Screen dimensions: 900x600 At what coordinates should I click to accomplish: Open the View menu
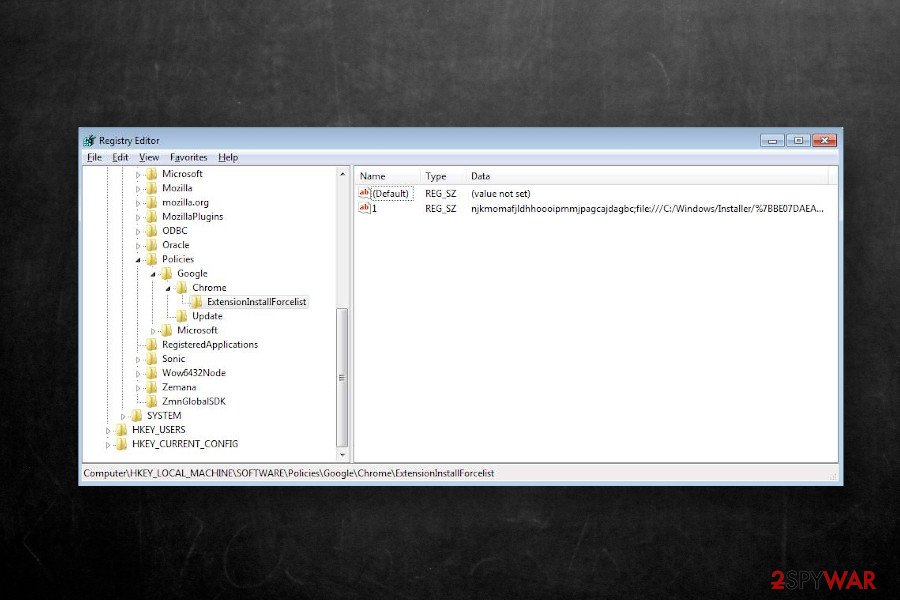click(149, 157)
